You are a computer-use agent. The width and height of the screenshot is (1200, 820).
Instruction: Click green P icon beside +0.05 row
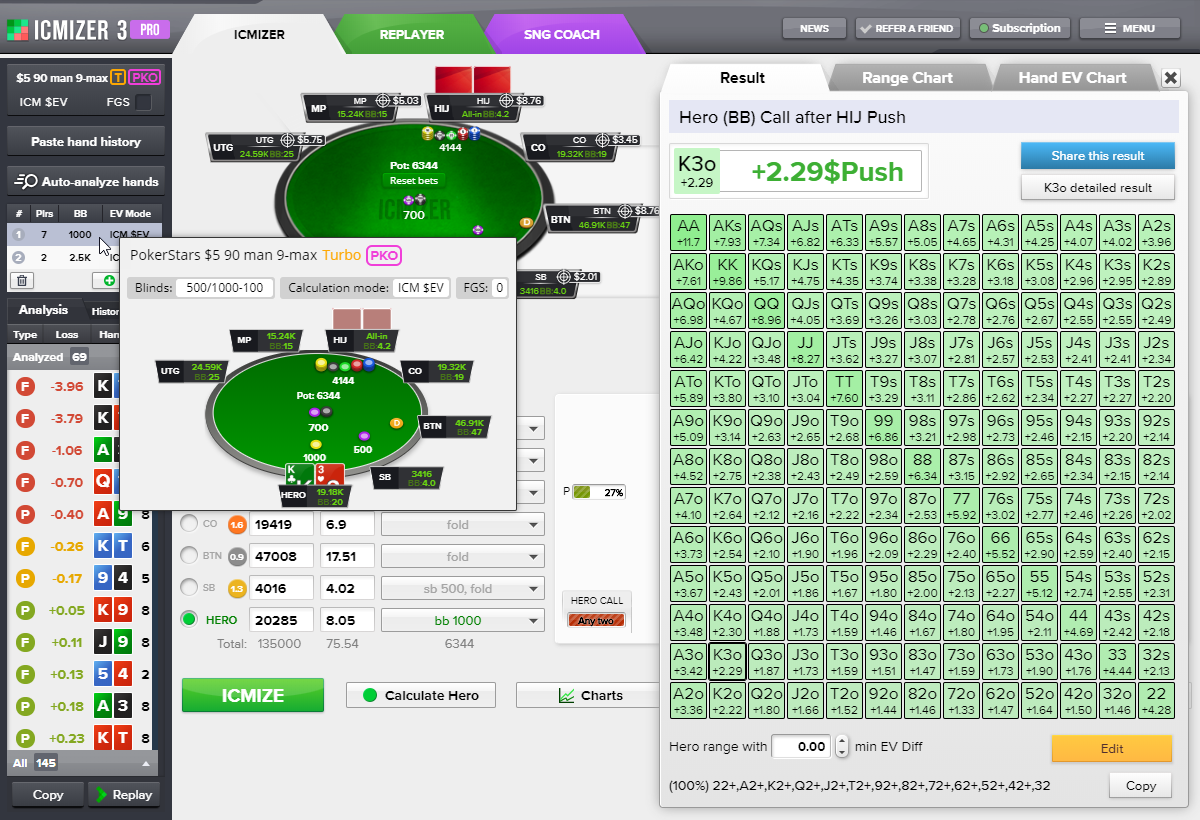[x=28, y=610]
